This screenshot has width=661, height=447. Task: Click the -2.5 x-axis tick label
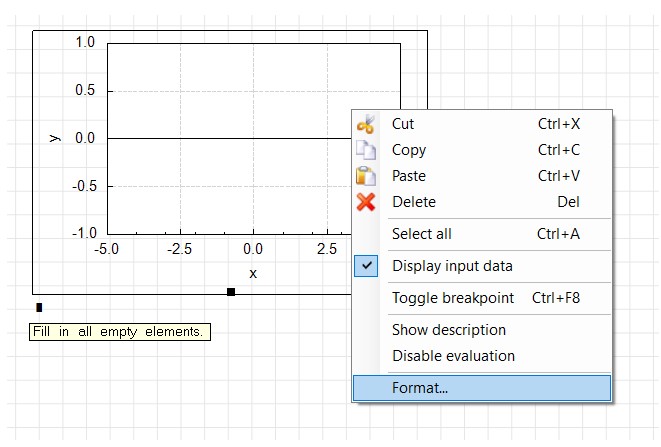tap(180, 247)
